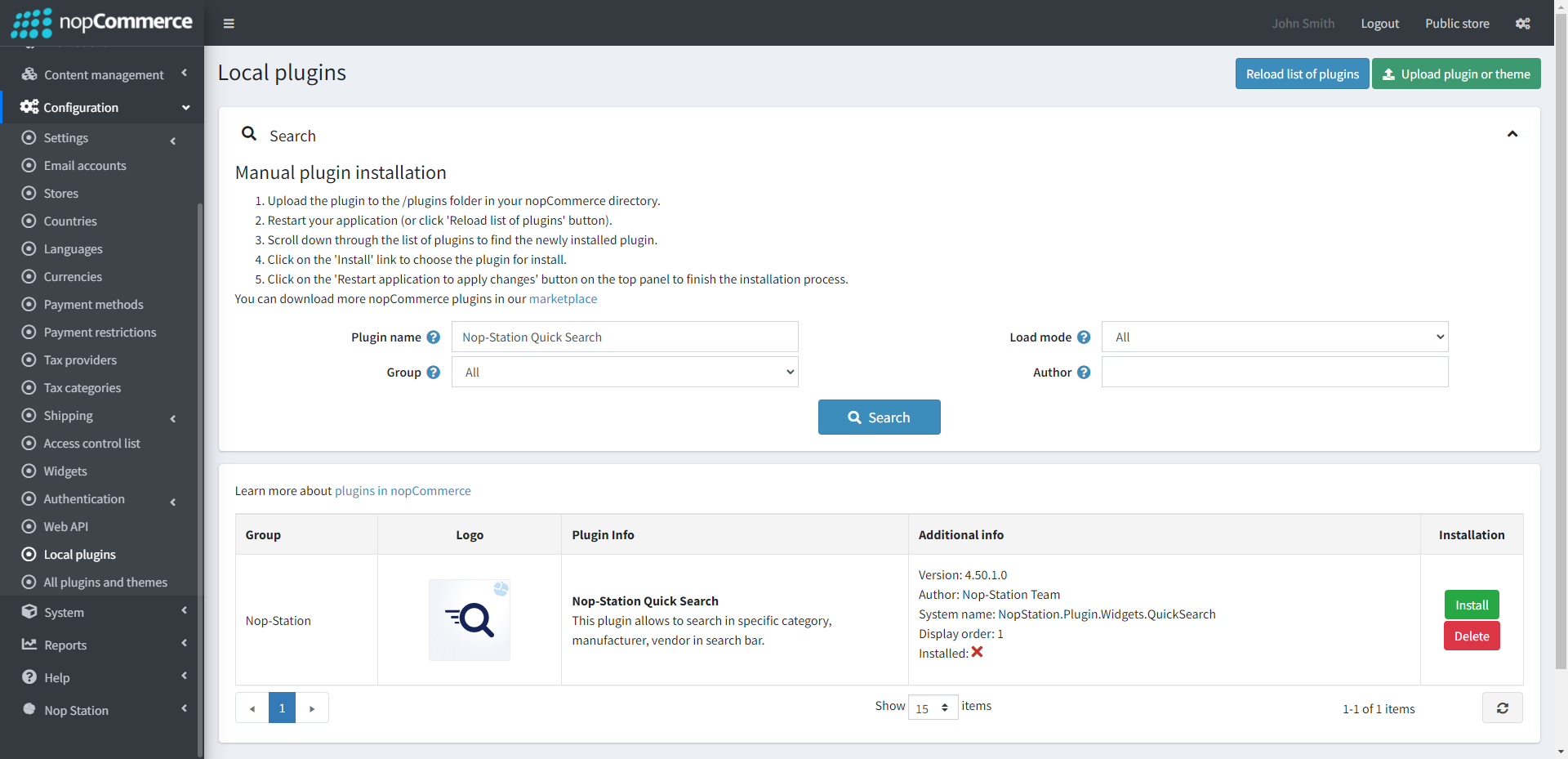This screenshot has height=759, width=1568.
Task: Click the Author help question icon
Action: coord(1084,373)
